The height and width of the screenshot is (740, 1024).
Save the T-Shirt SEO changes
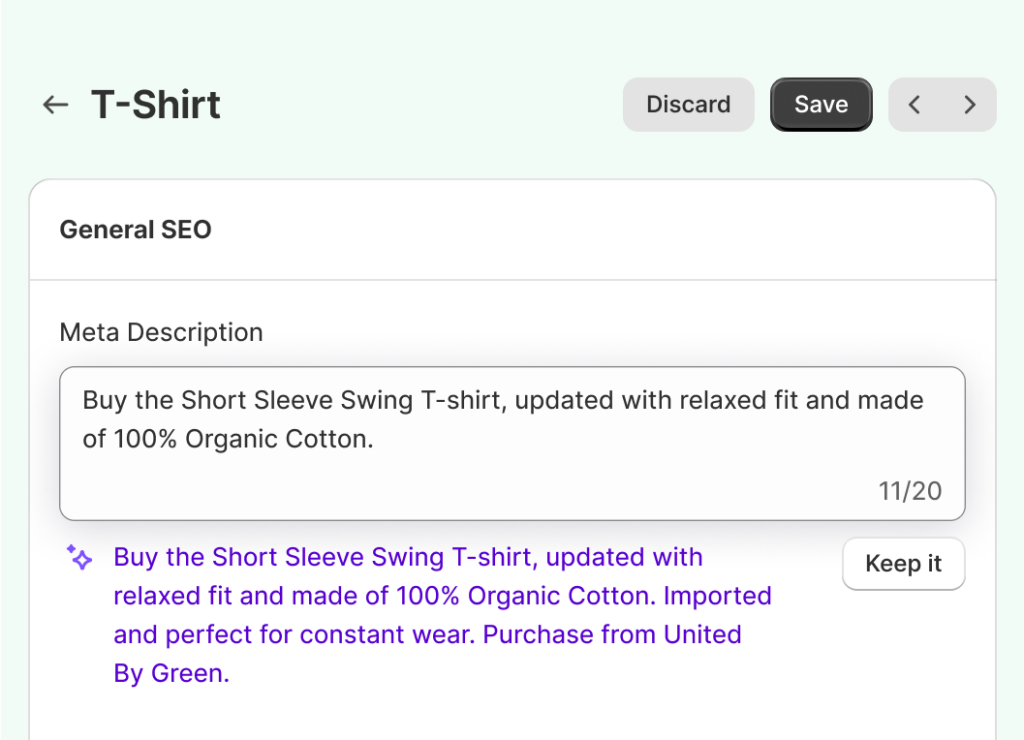821,105
